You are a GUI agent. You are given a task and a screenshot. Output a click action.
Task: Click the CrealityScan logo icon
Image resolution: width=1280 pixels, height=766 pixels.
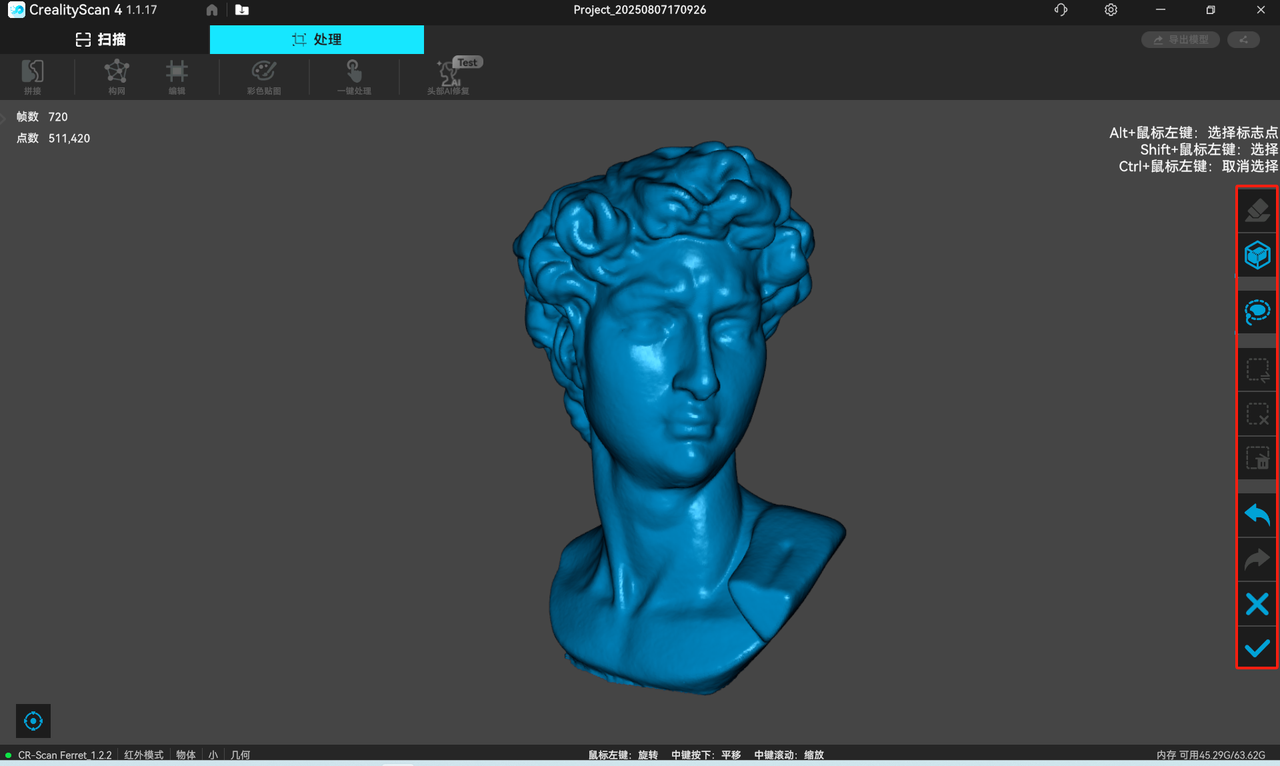tap(16, 10)
